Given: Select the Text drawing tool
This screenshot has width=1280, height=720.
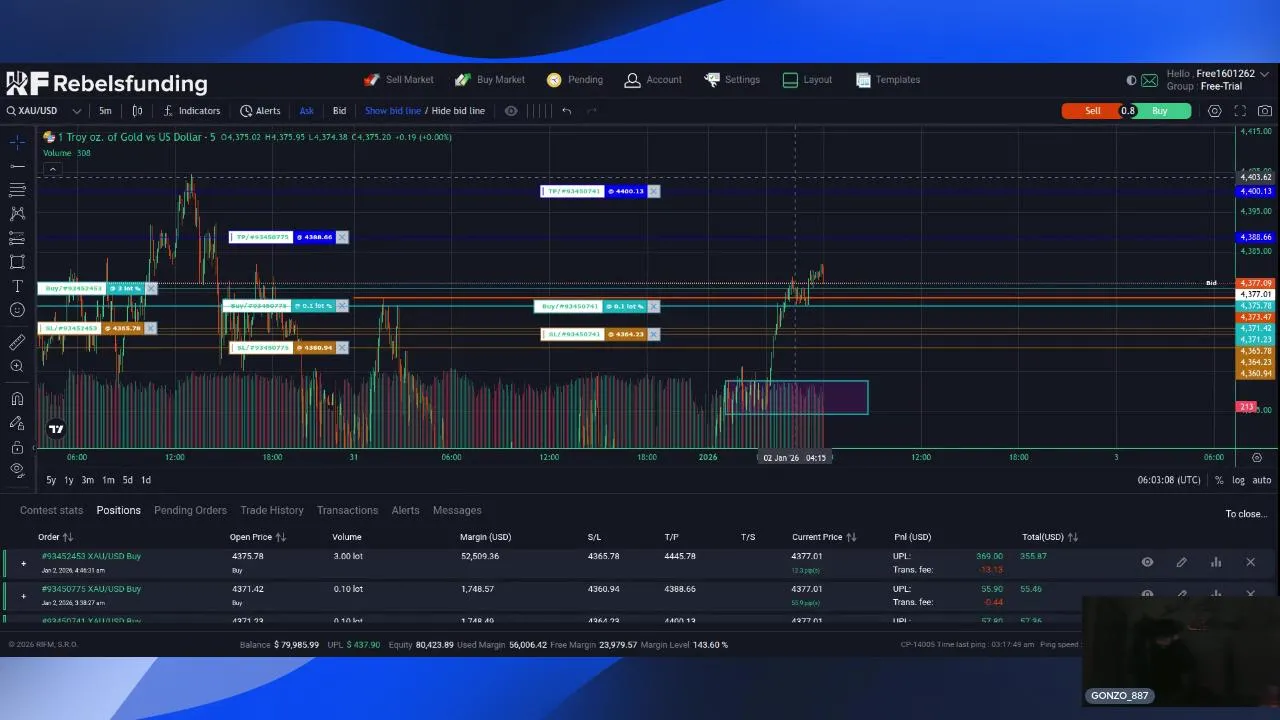Looking at the screenshot, I should click(x=17, y=286).
